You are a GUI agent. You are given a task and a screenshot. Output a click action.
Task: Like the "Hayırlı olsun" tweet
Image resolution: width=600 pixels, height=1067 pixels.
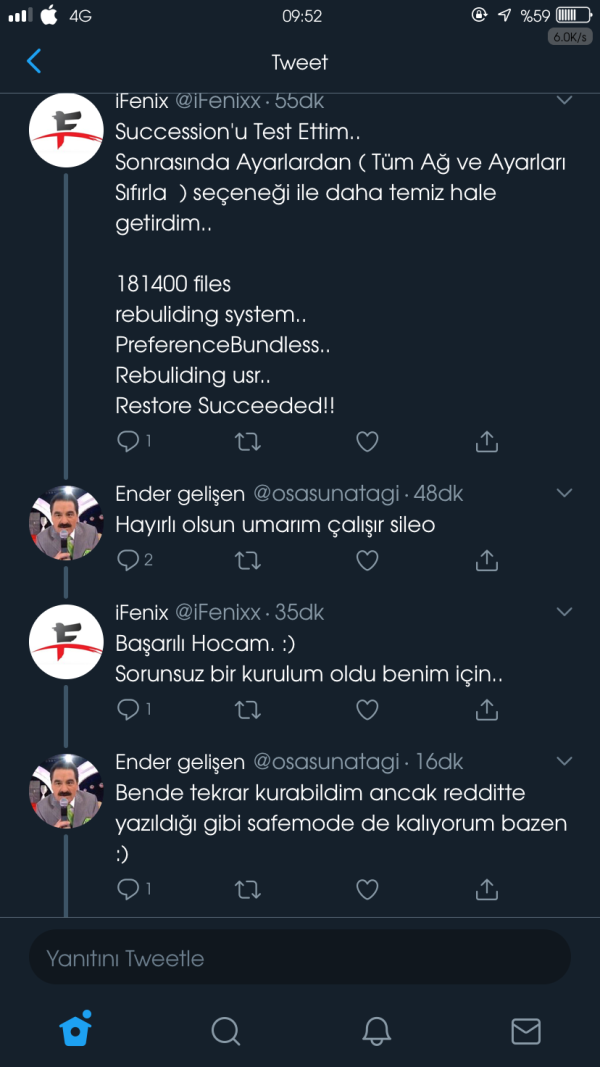[367, 560]
